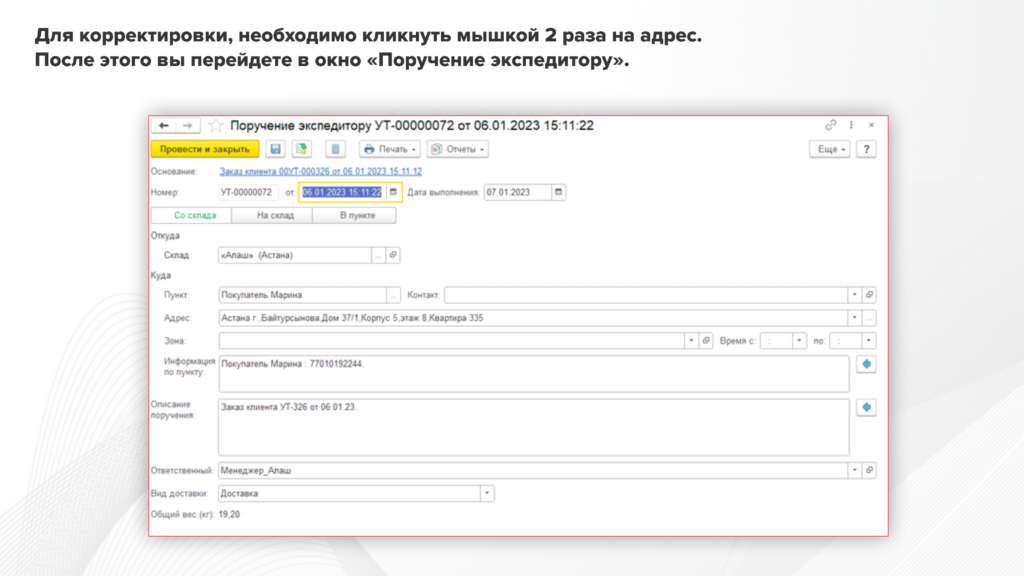Click the по time input
Image resolution: width=1024 pixels, height=576 pixels.
[x=846, y=341]
